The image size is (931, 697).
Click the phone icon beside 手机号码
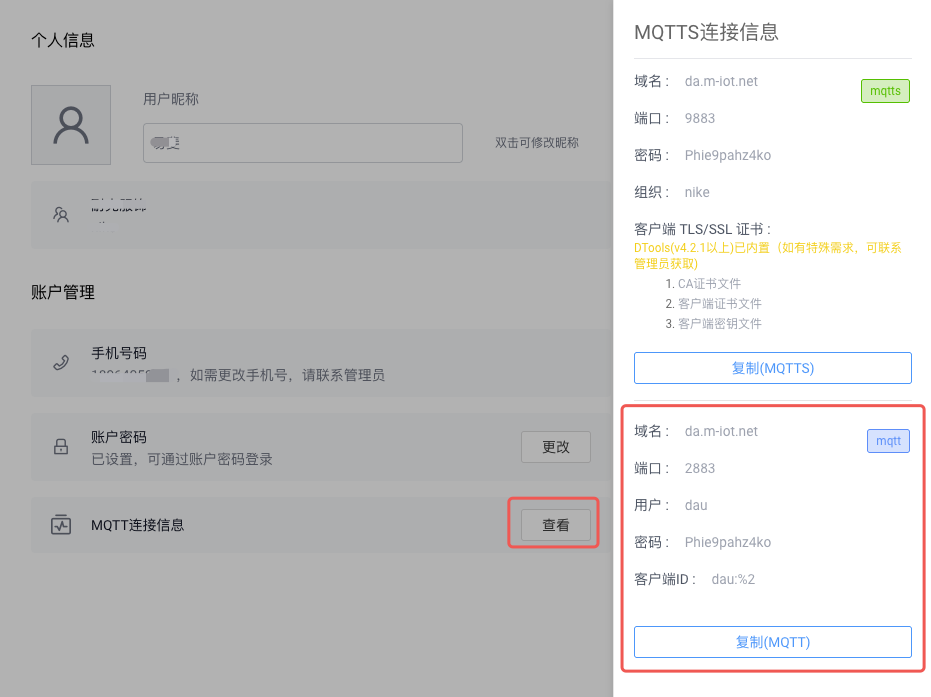[61, 362]
